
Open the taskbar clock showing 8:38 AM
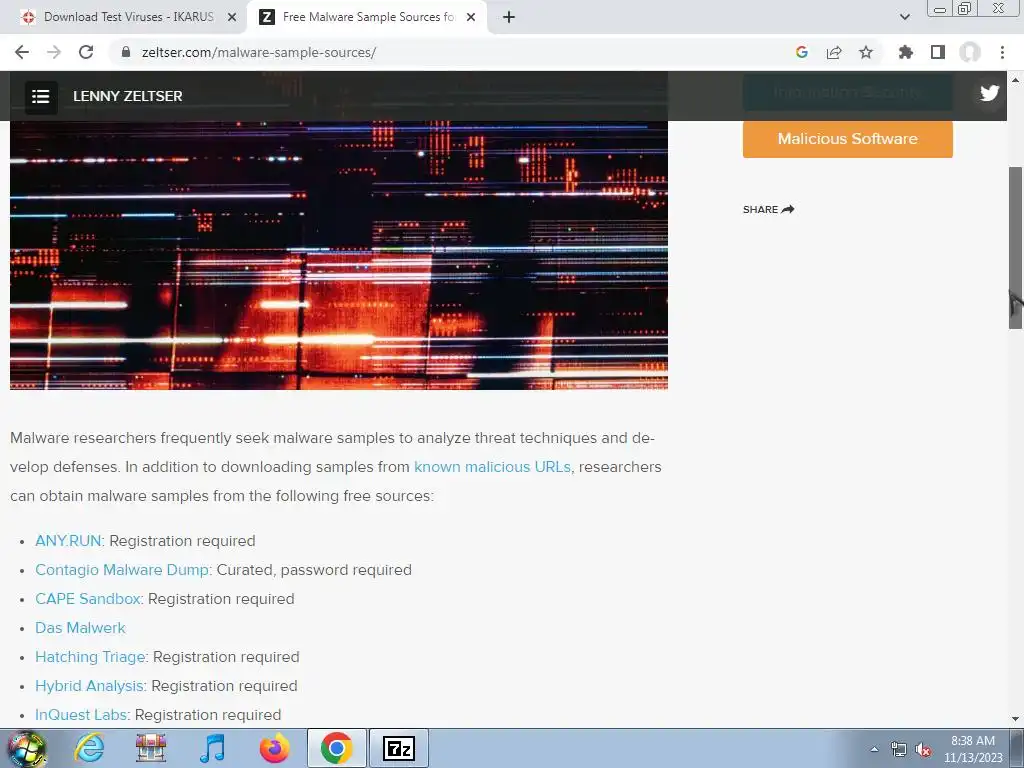pyautogui.click(x=972, y=749)
